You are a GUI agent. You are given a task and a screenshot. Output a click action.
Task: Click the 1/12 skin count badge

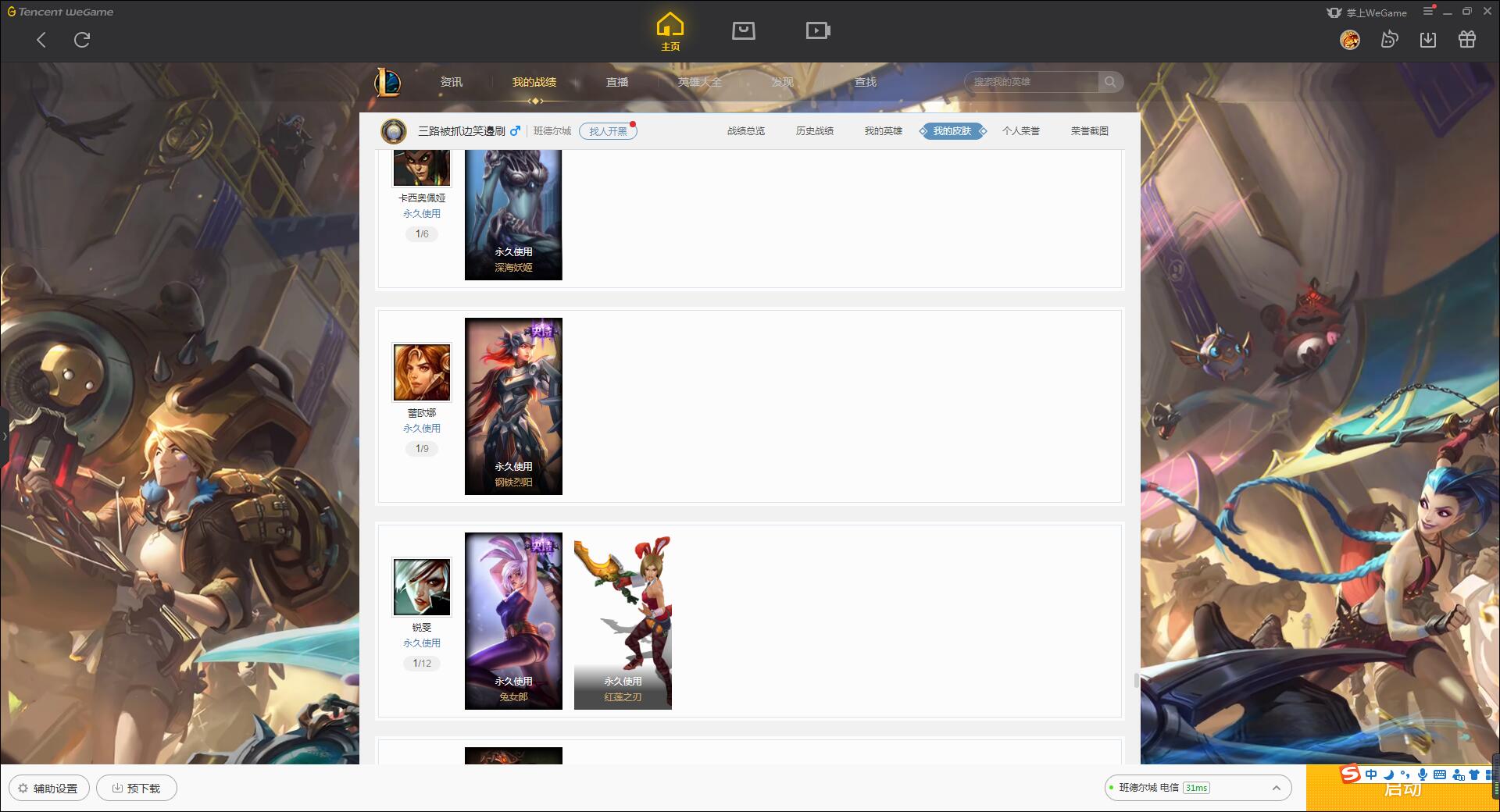(422, 664)
